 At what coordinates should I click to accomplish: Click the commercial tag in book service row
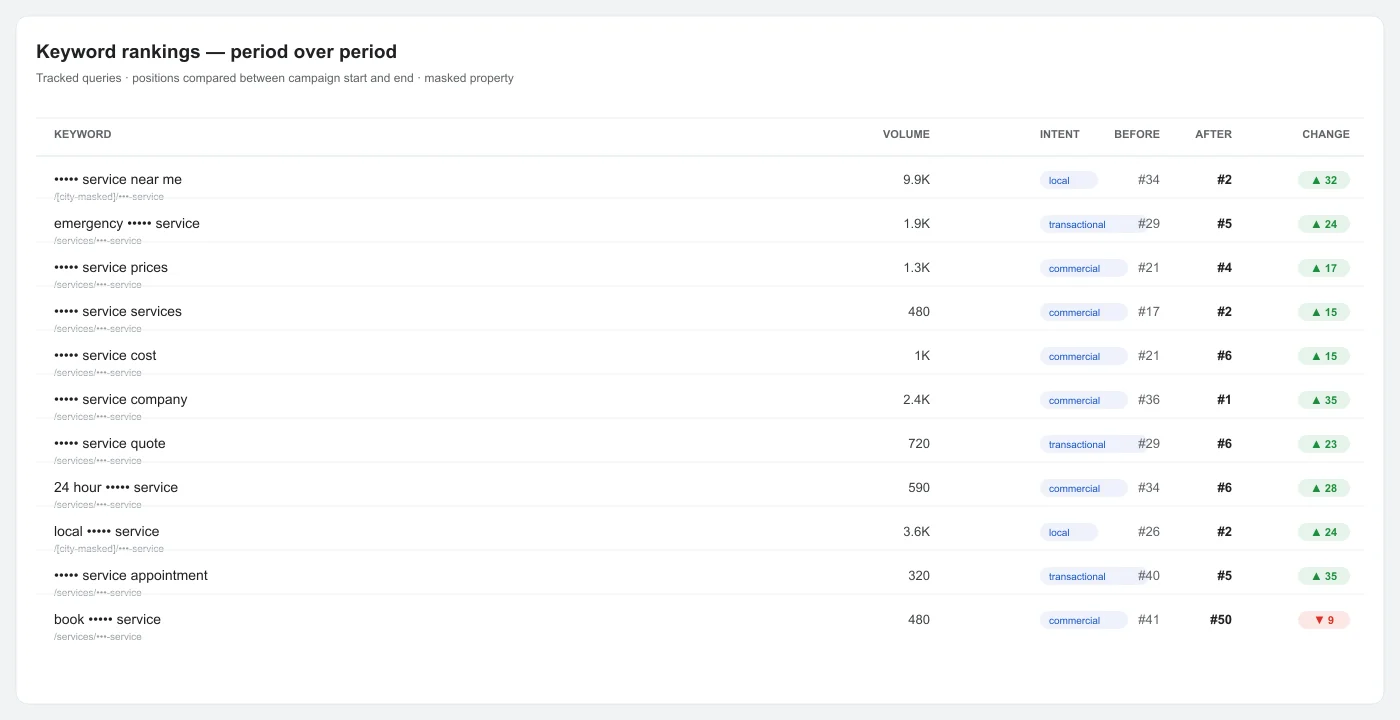pos(1084,620)
